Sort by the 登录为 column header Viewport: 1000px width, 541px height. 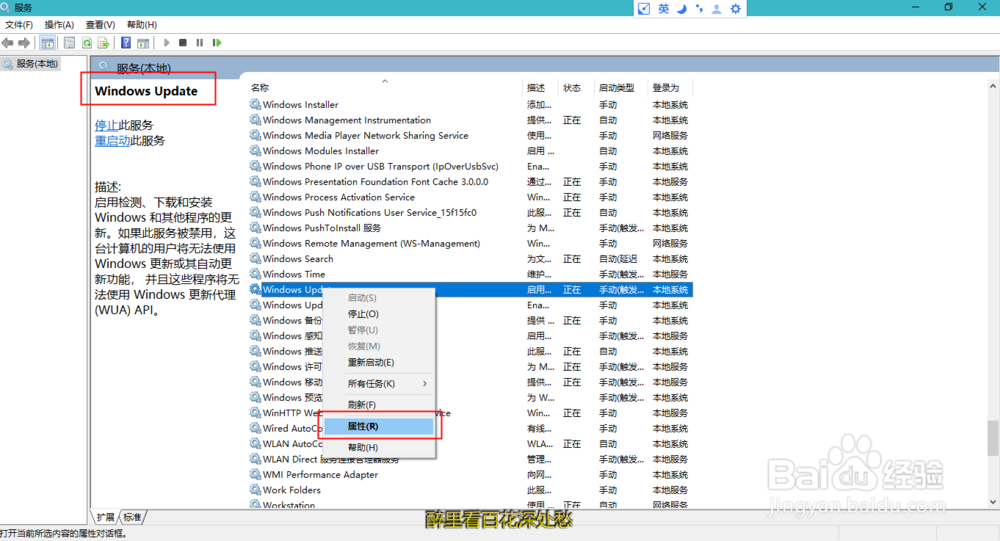[x=670, y=88]
